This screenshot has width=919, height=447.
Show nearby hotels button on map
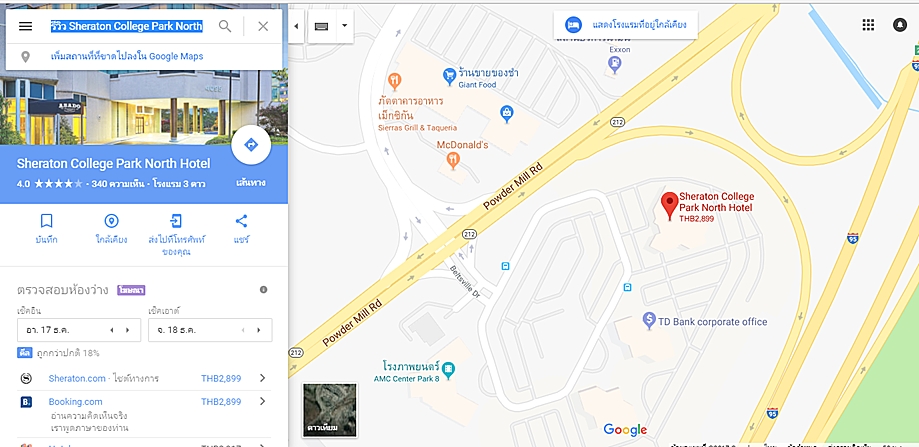tap(625, 25)
